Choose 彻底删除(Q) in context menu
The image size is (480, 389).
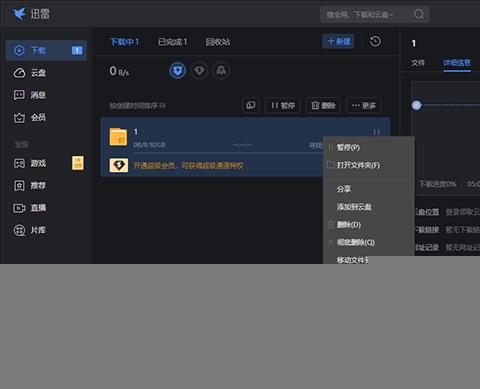click(369, 242)
